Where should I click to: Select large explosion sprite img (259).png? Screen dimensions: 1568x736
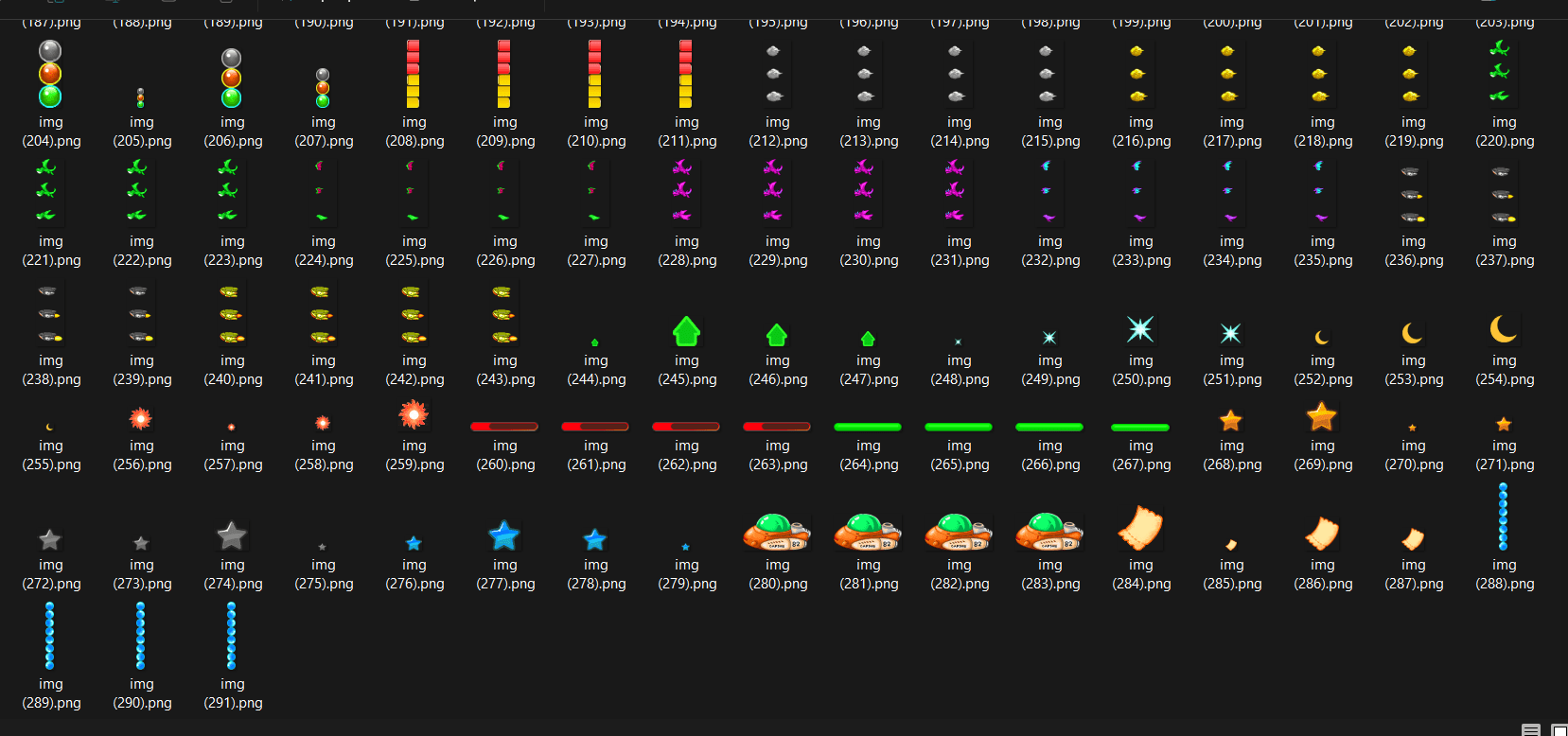pos(414,414)
